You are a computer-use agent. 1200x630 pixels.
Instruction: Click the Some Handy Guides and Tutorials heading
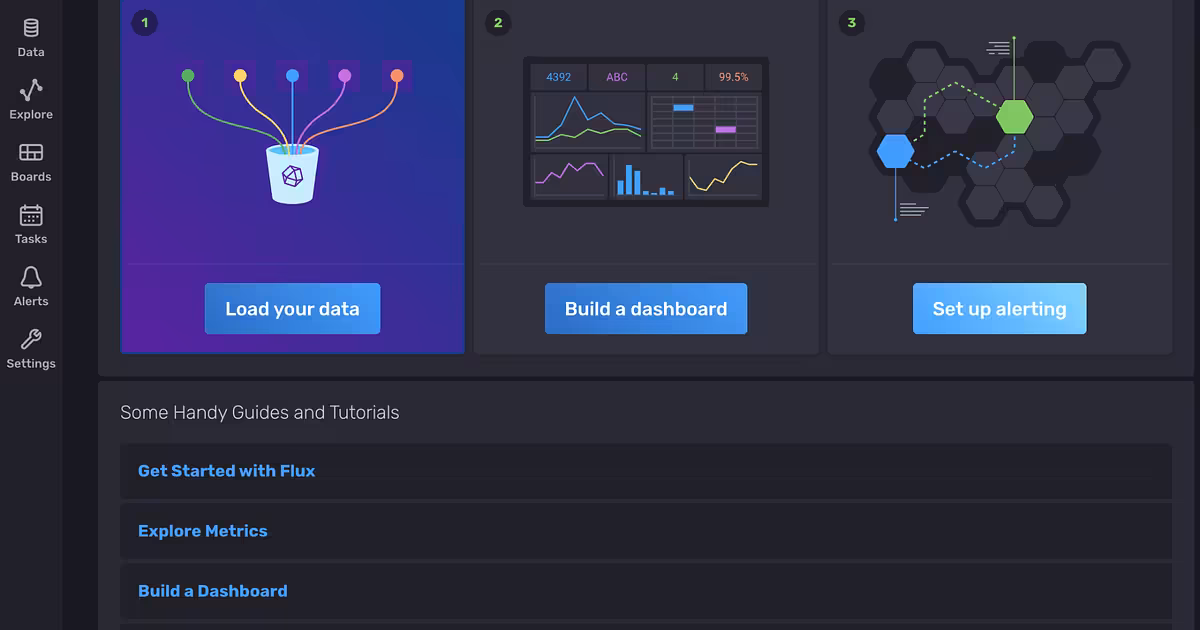260,412
